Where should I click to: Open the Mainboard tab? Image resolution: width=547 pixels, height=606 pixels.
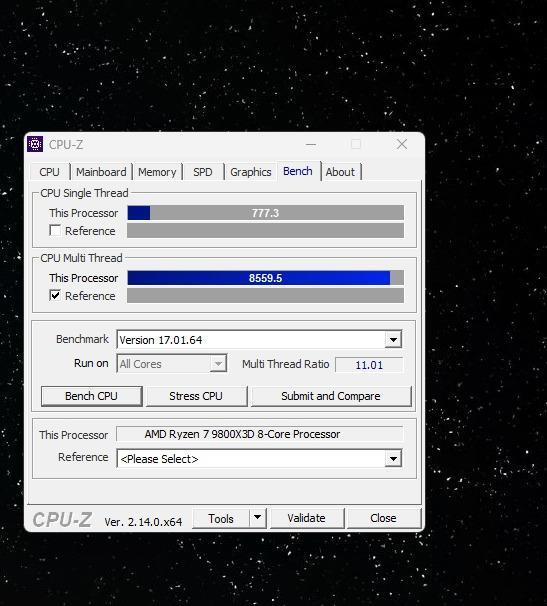point(101,172)
